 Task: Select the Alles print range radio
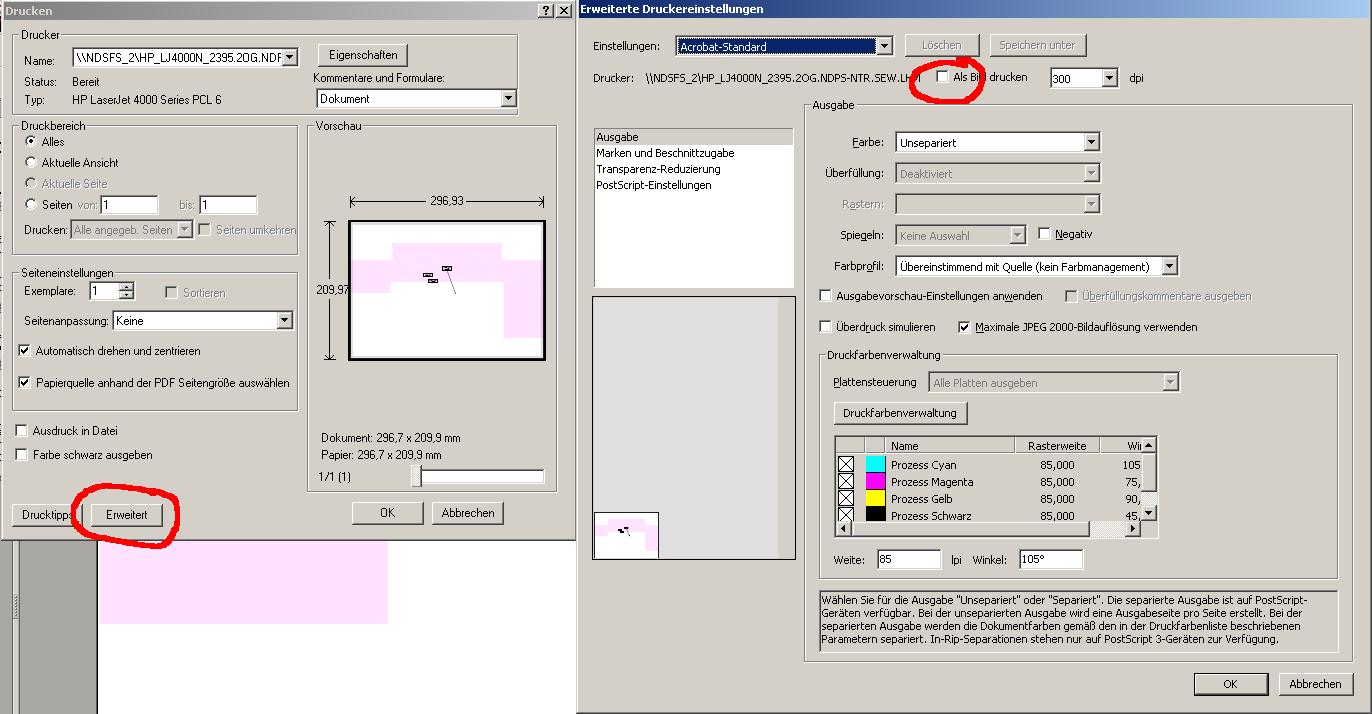(x=31, y=141)
